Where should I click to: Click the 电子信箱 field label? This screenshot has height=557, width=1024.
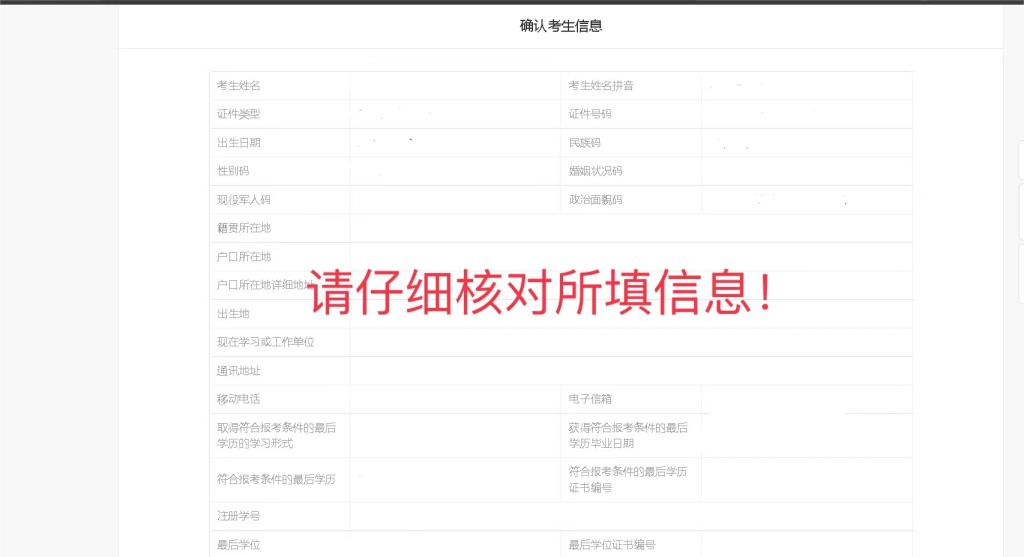pos(590,399)
